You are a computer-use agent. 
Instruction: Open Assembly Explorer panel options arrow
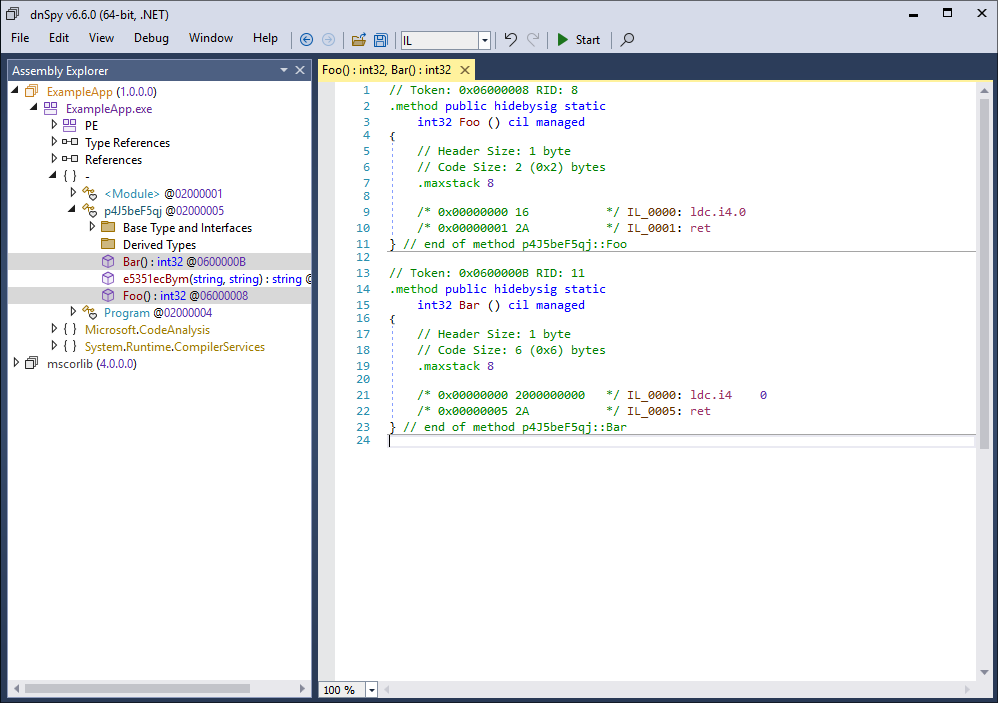click(x=284, y=70)
